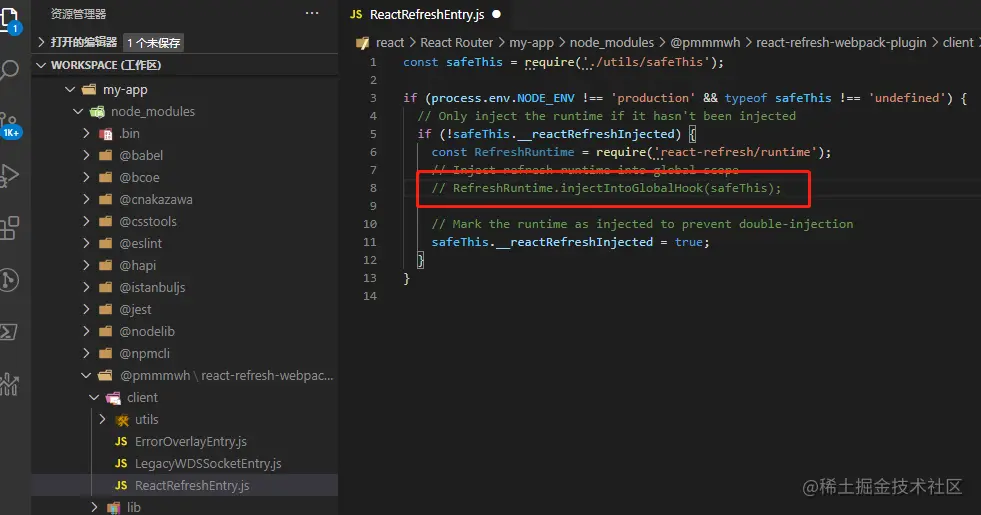981x515 pixels.
Task: Click line number 3 in the gutter
Action: 373,98
